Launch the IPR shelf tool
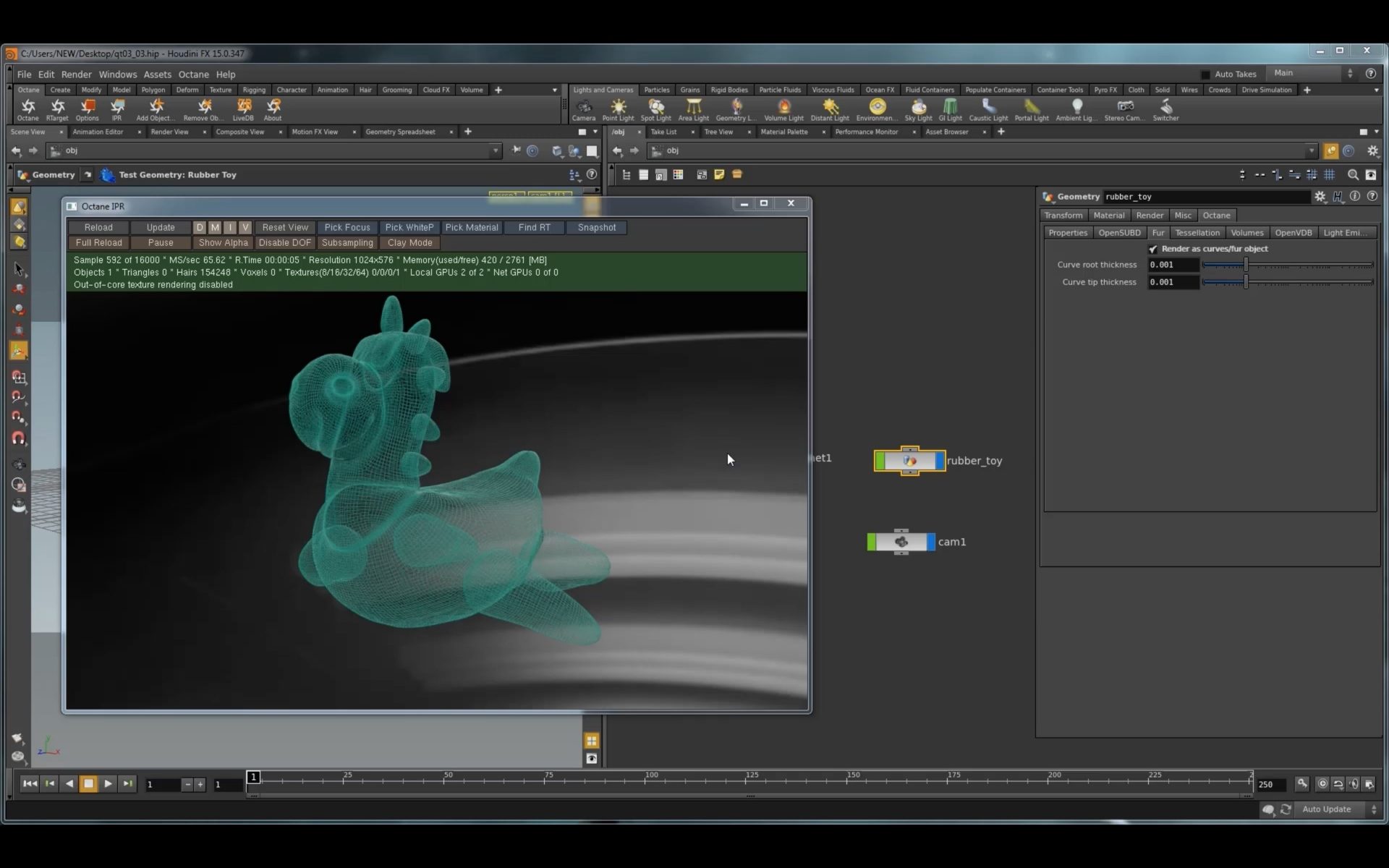Viewport: 1389px width, 868px height. tap(116, 110)
